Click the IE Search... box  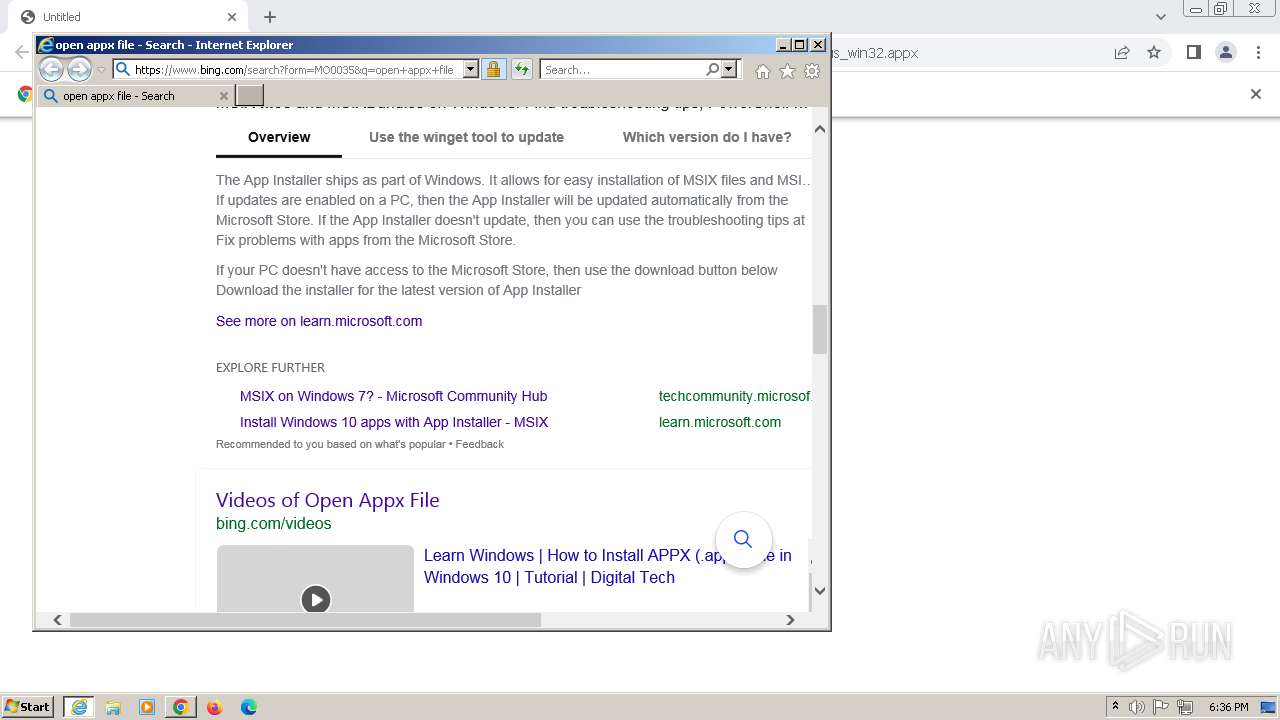[x=623, y=69]
